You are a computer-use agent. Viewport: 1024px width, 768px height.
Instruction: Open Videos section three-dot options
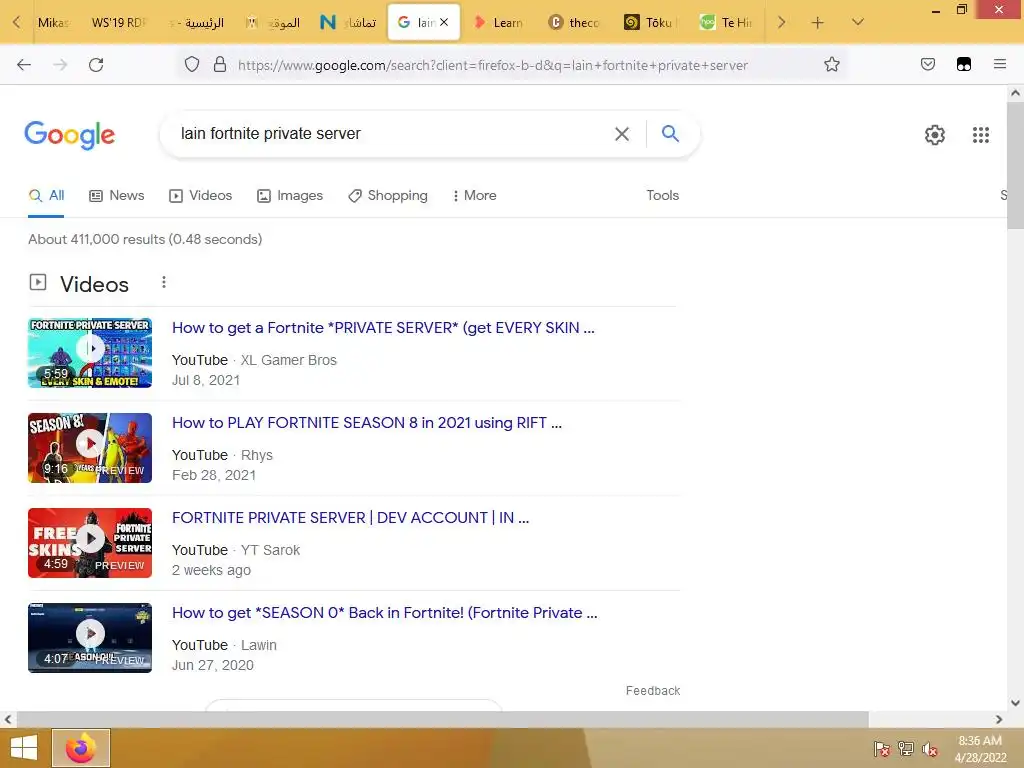[164, 282]
